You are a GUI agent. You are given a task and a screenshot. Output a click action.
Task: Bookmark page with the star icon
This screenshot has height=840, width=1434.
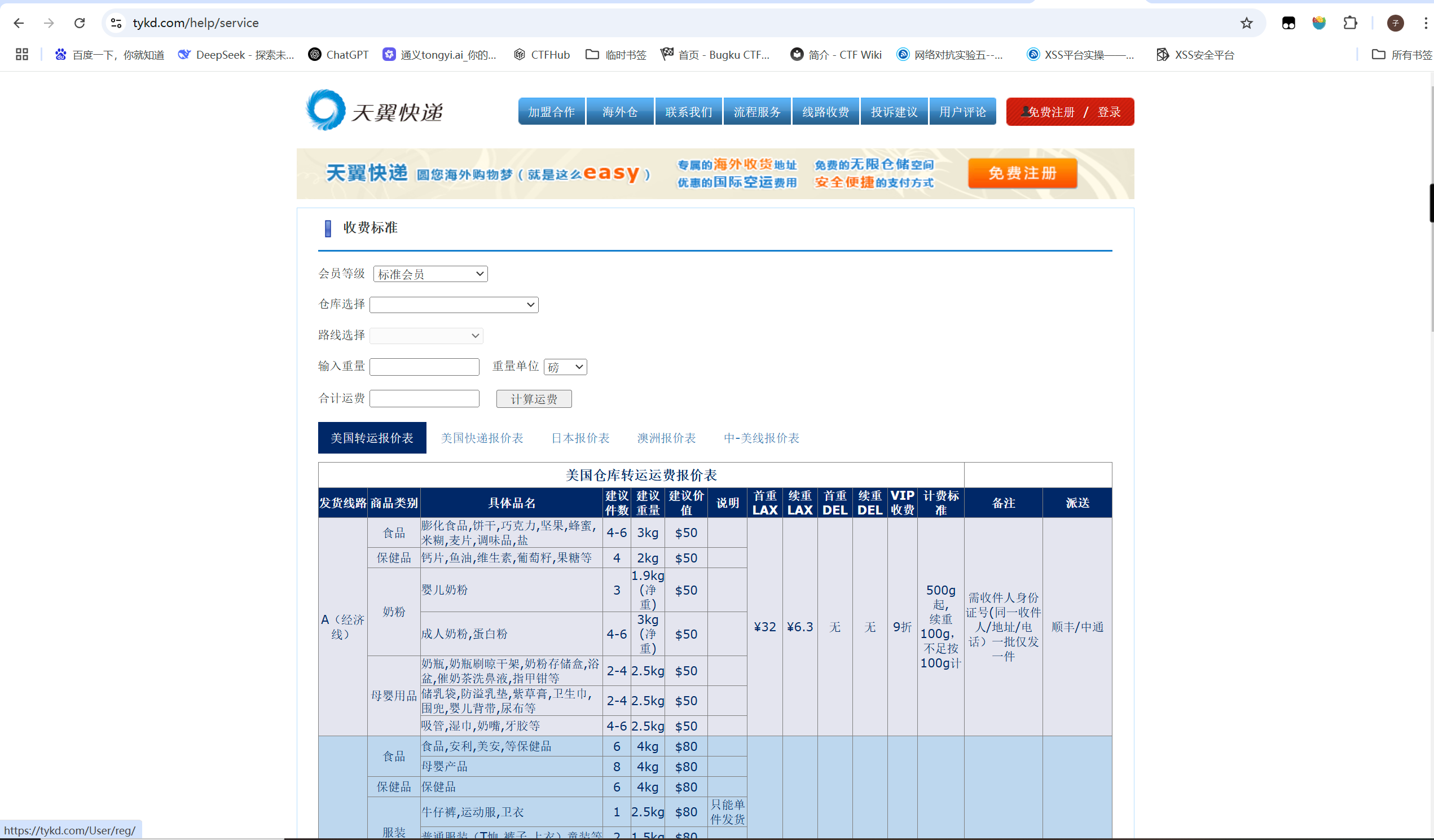click(1246, 23)
